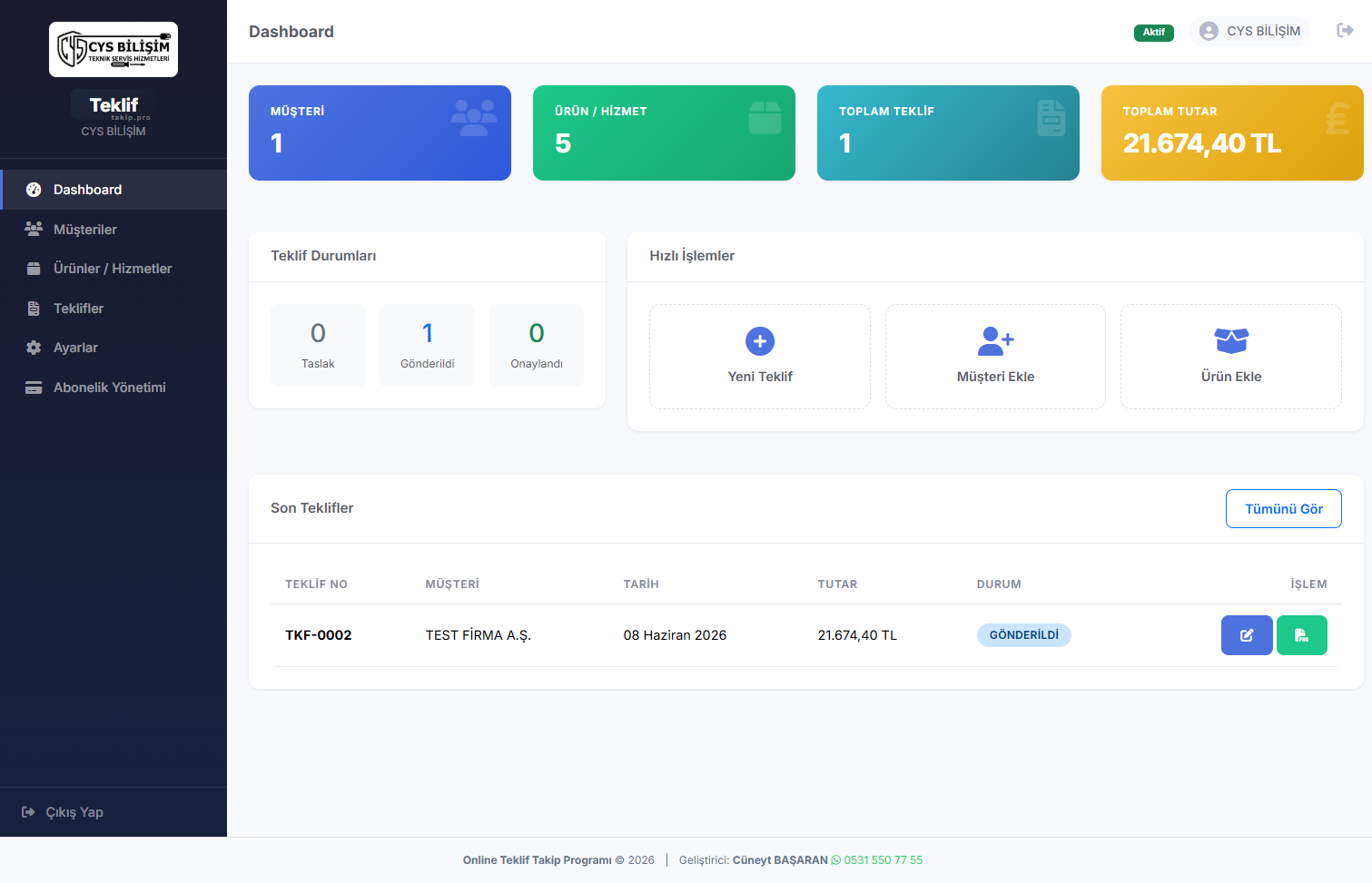Click the Dashboard page title in header
The image size is (1372, 883).
coord(291,32)
